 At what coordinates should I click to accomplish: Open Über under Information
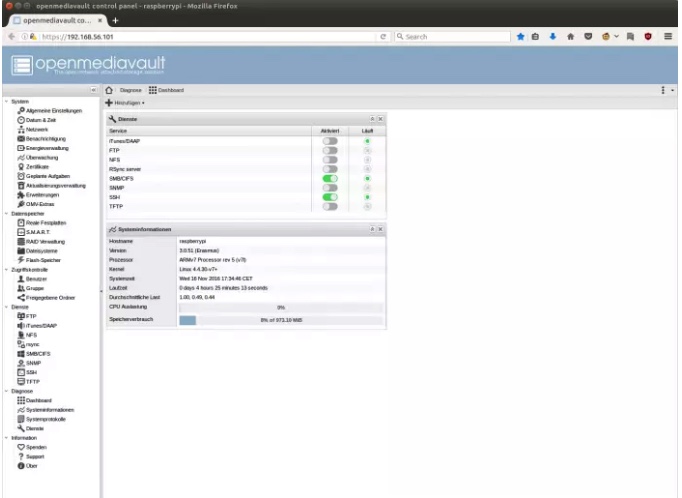click(27, 466)
